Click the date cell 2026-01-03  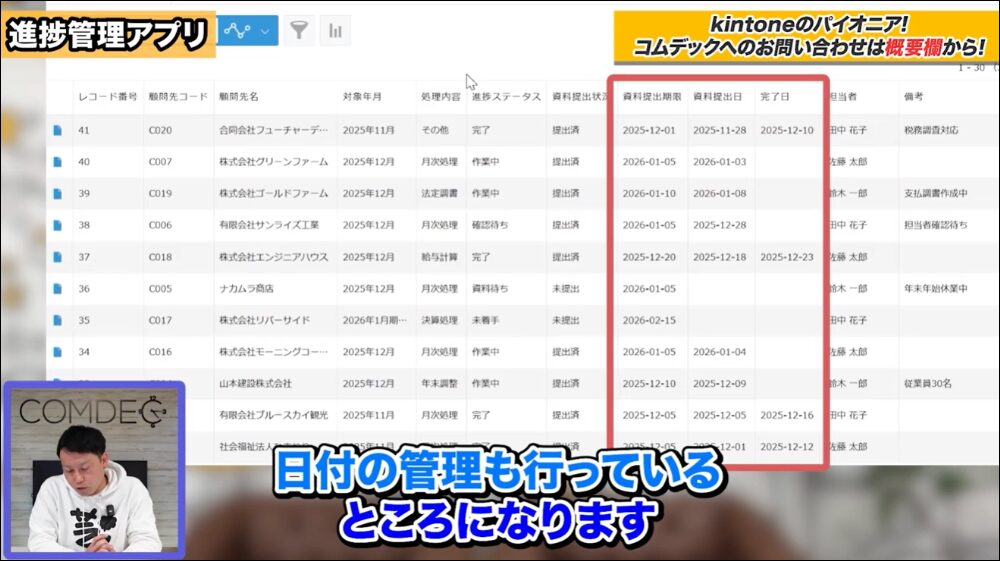pos(719,162)
